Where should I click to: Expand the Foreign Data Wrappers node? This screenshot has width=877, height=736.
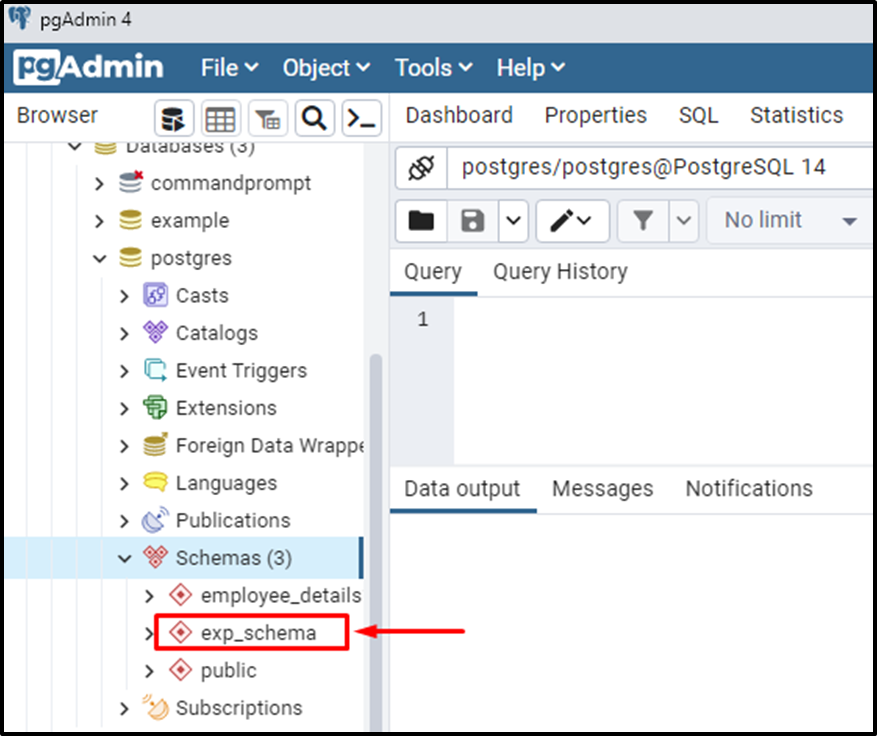[124, 446]
